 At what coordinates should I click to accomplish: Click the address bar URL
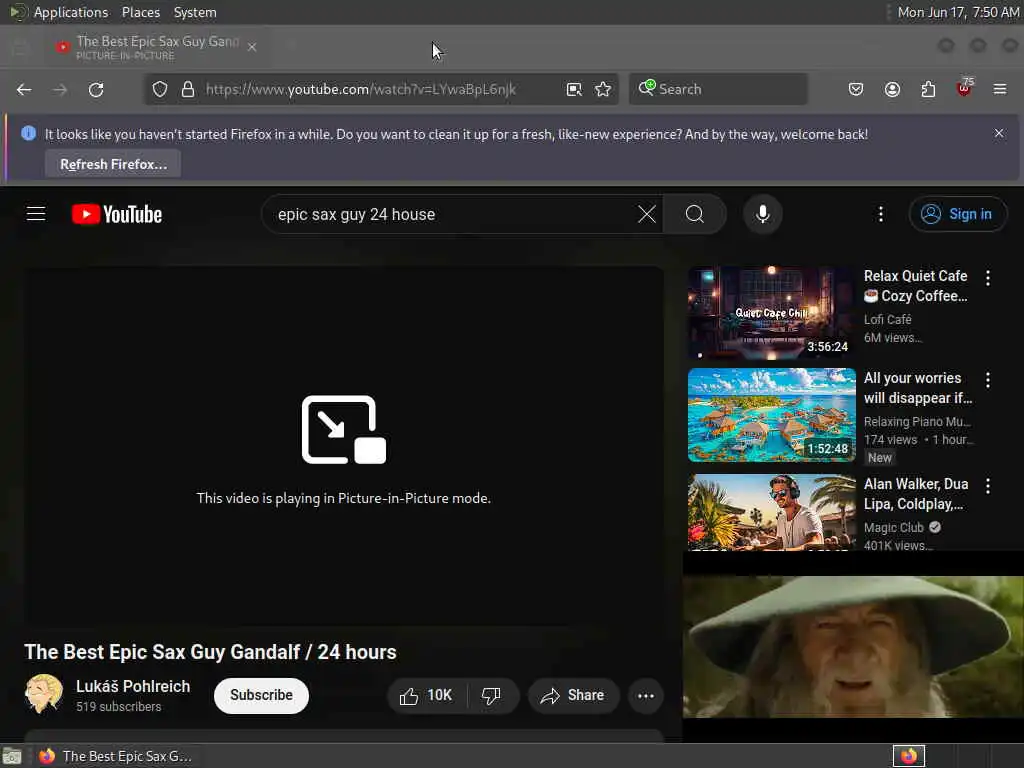point(360,89)
